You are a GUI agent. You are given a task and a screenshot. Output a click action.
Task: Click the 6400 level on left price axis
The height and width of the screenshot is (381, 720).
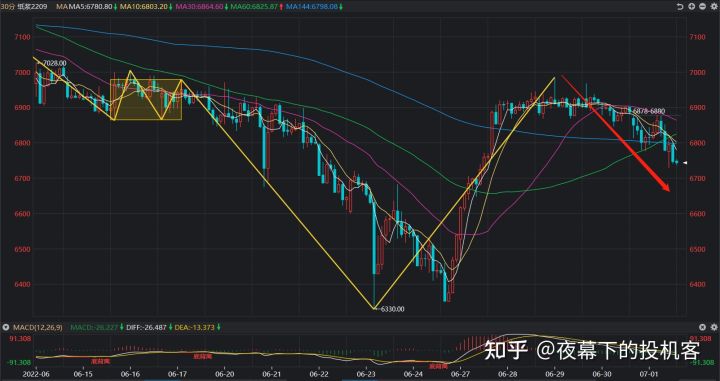click(22, 285)
